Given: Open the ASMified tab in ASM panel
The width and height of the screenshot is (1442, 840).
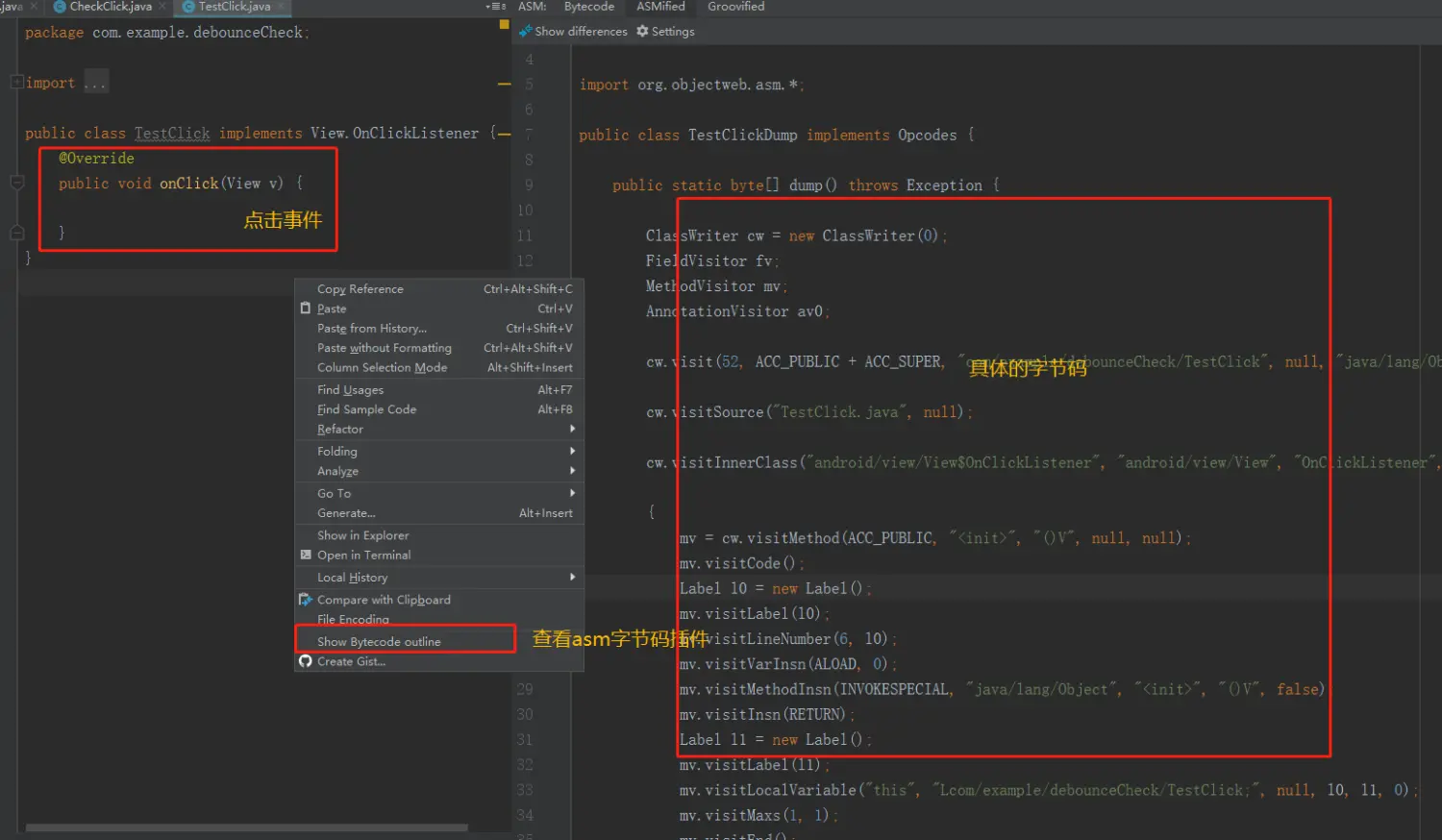Looking at the screenshot, I should (x=660, y=7).
